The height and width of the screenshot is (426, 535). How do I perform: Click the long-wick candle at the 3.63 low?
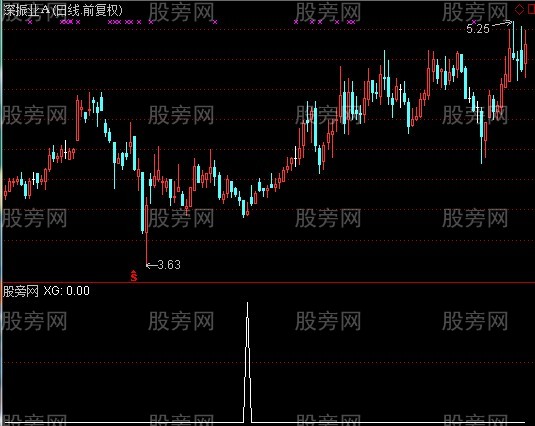[147, 232]
